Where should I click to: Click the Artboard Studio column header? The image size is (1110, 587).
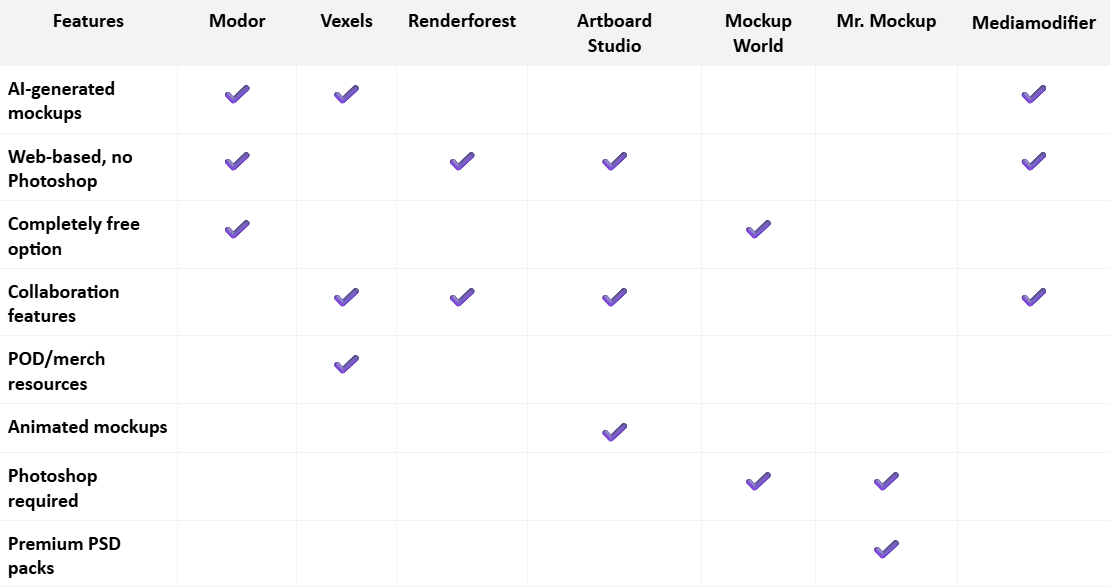[x=614, y=33]
